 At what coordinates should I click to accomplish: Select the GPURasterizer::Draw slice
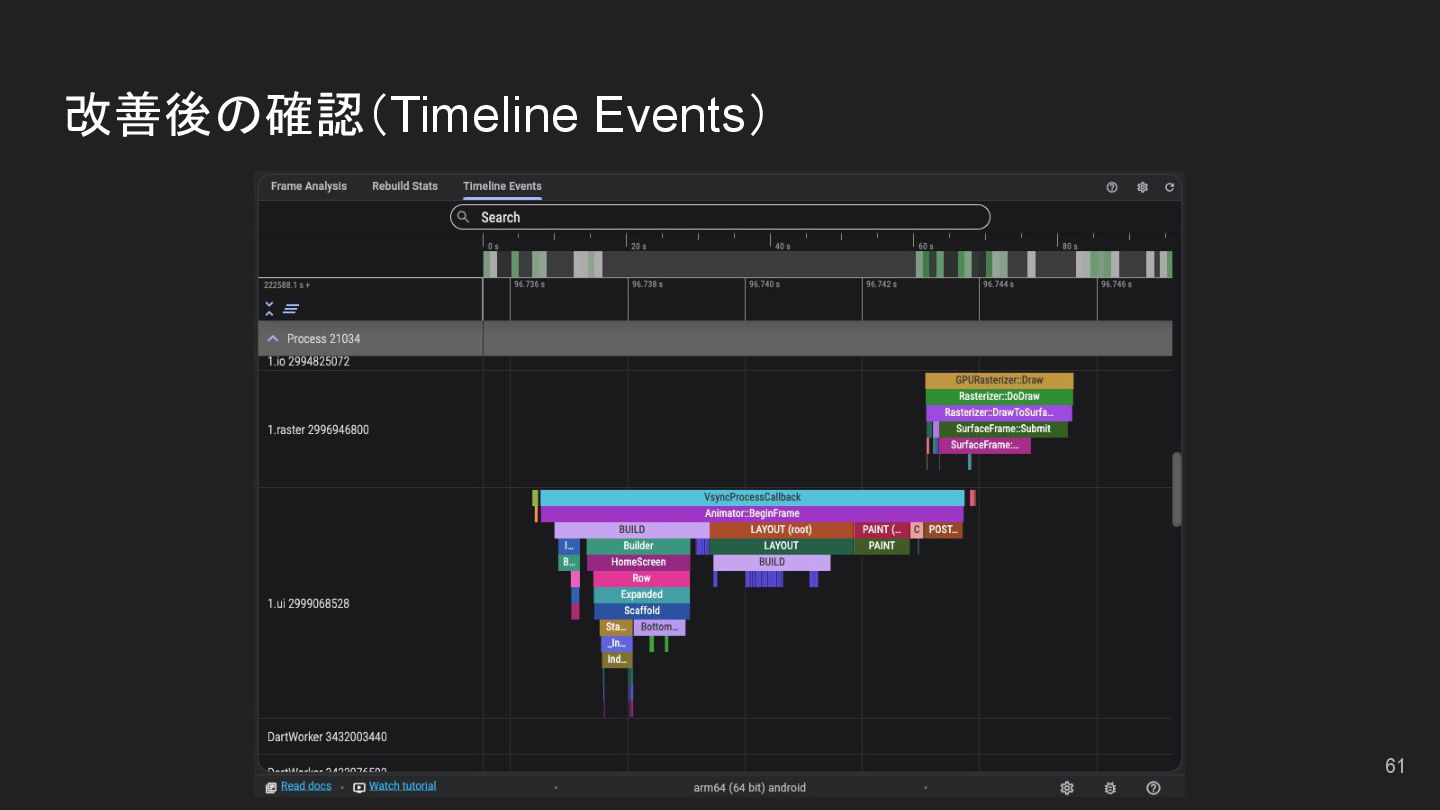pyautogui.click(x=999, y=380)
